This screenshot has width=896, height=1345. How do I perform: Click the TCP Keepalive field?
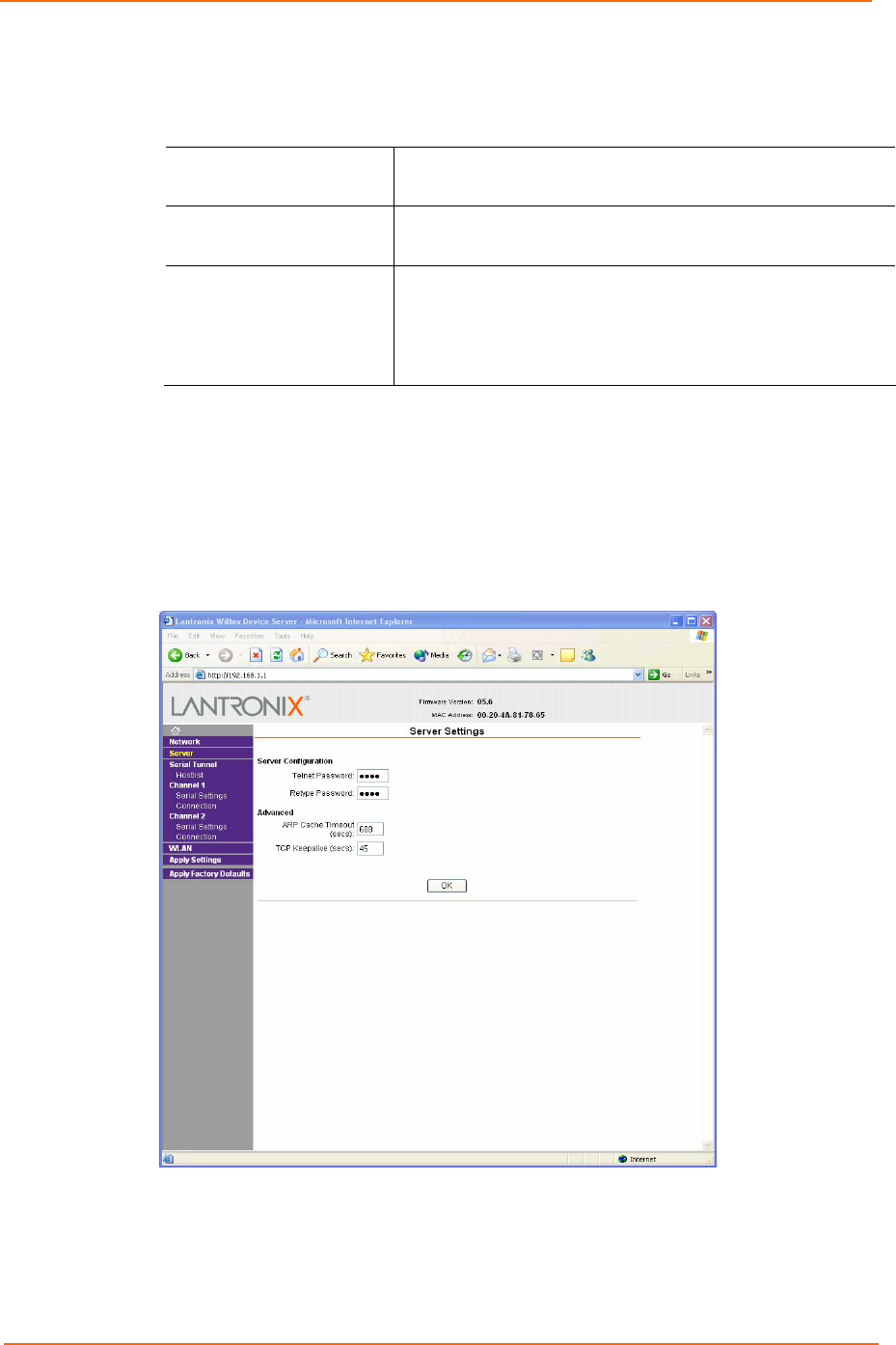(370, 849)
